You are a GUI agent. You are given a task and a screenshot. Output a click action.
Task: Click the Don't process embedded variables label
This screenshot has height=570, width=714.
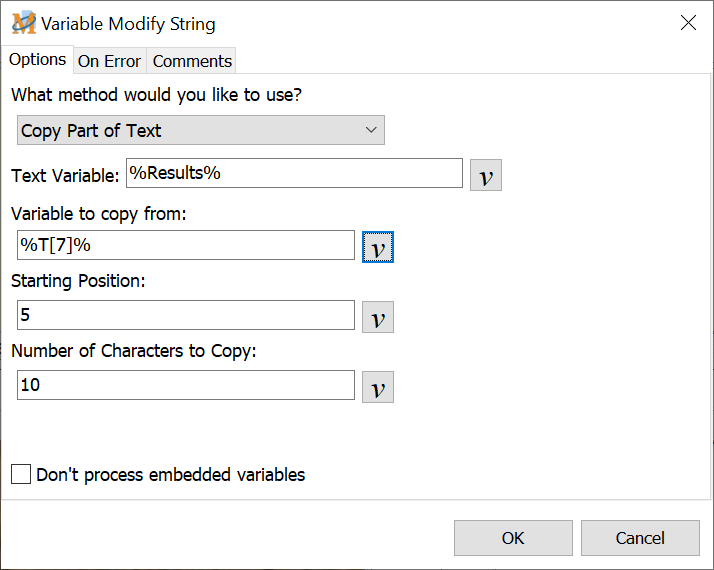pyautogui.click(x=171, y=475)
